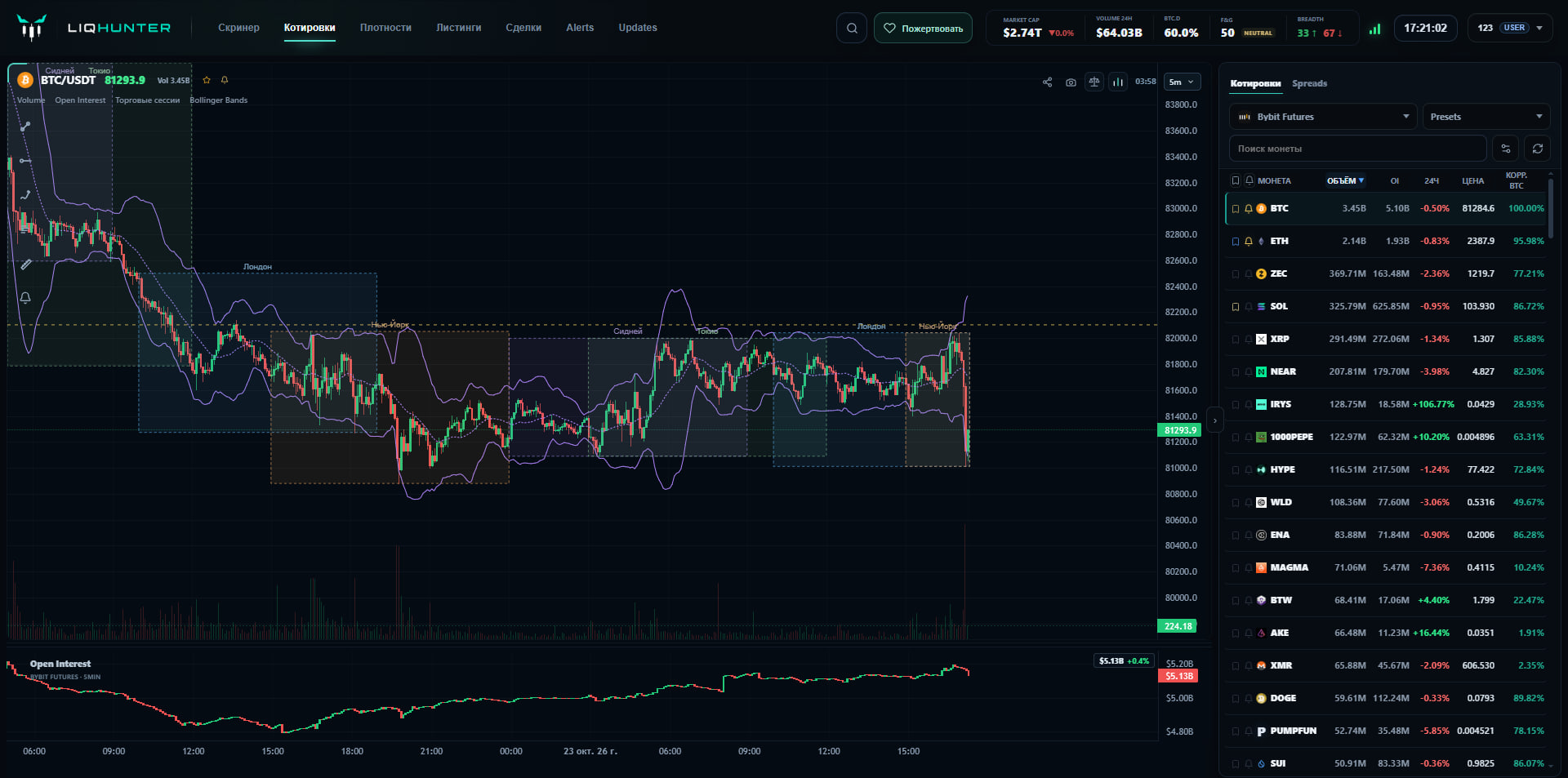Open the Presets dropdown
Viewport: 1568px width, 778px height.
click(1486, 117)
